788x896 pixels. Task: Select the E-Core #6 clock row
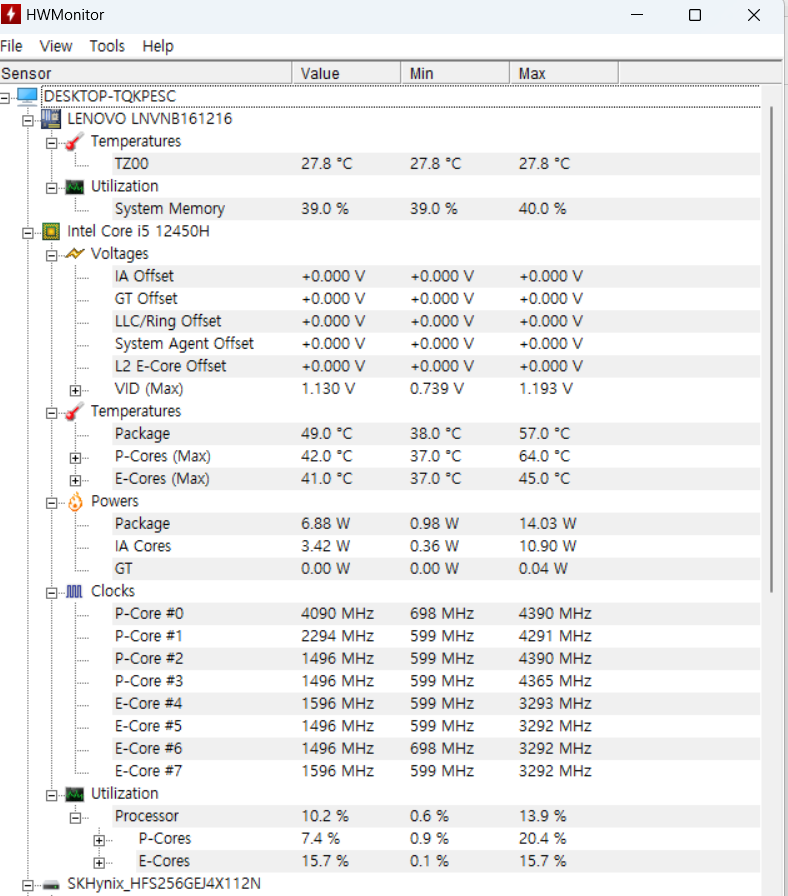click(437, 749)
